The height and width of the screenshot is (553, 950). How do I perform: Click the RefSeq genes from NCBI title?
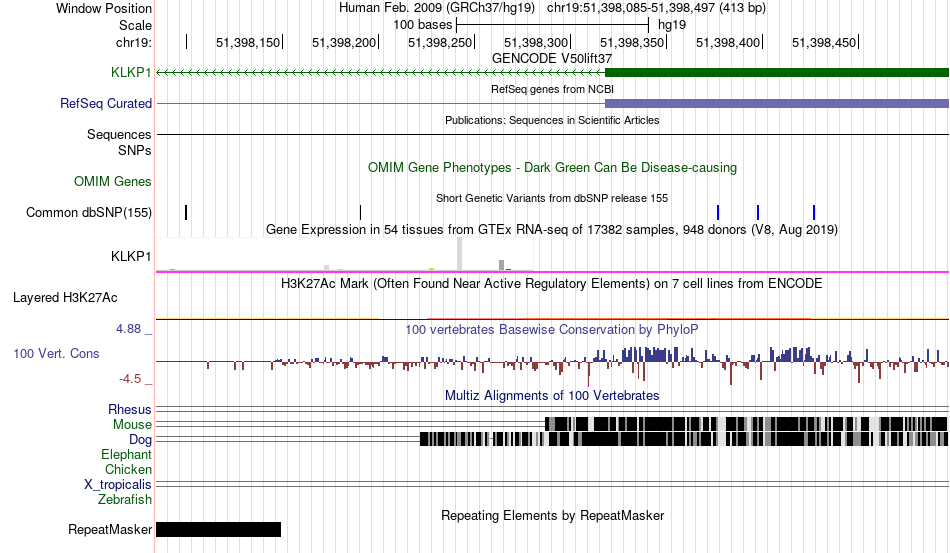tap(553, 90)
